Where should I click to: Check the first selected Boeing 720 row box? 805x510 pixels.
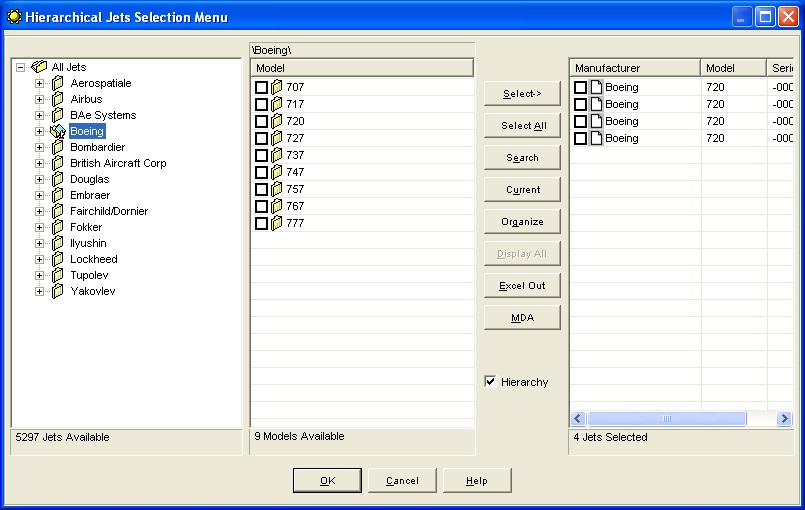coord(580,87)
